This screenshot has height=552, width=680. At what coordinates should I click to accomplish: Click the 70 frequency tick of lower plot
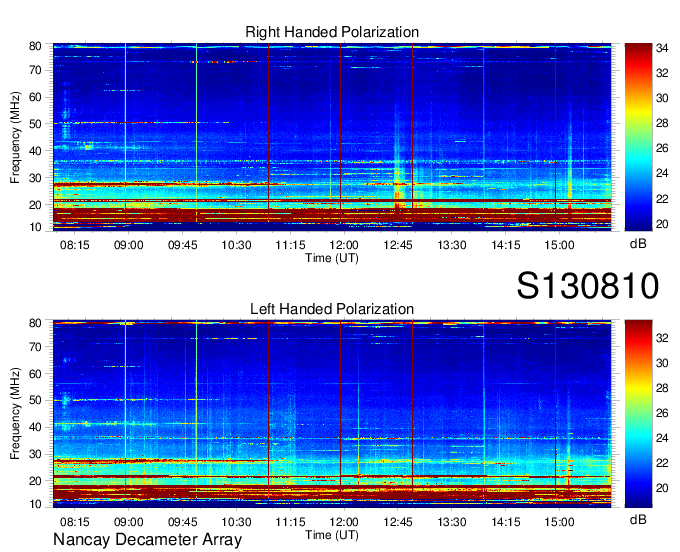tap(35, 347)
